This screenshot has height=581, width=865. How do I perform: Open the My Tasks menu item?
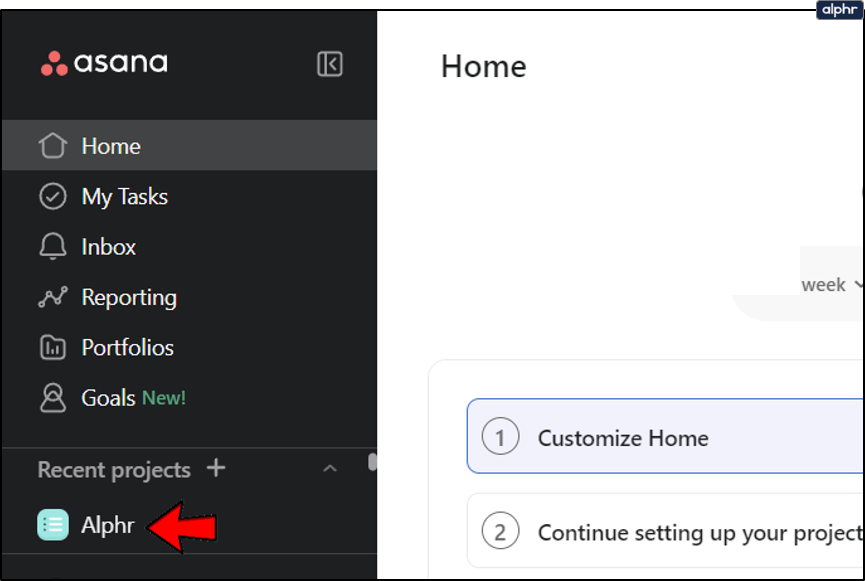[x=124, y=197]
